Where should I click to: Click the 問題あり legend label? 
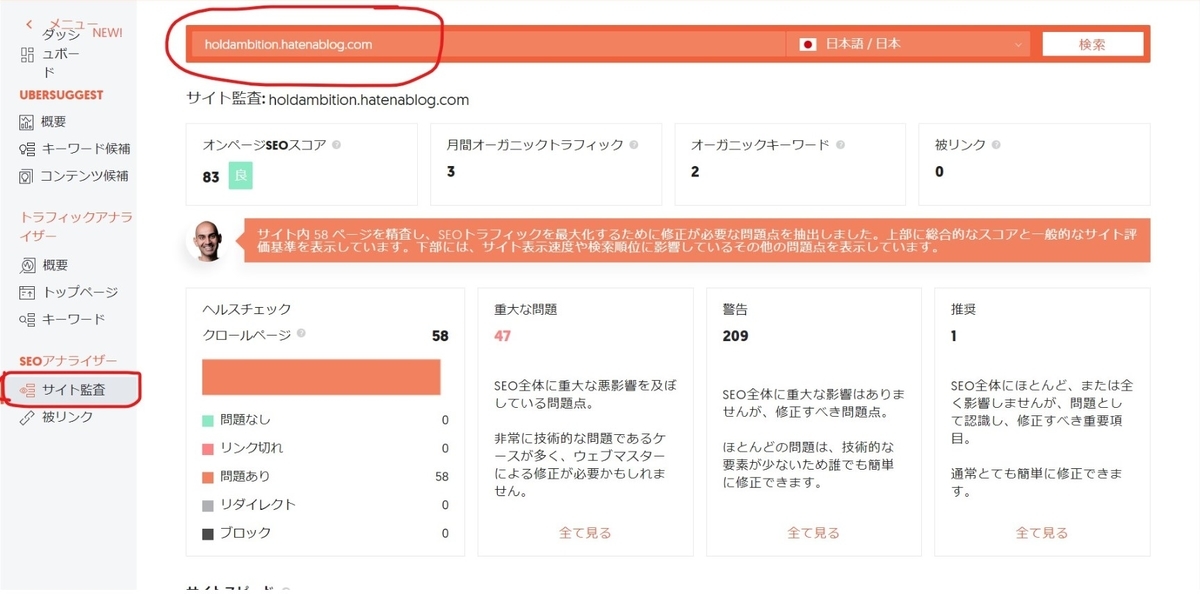coord(245,476)
